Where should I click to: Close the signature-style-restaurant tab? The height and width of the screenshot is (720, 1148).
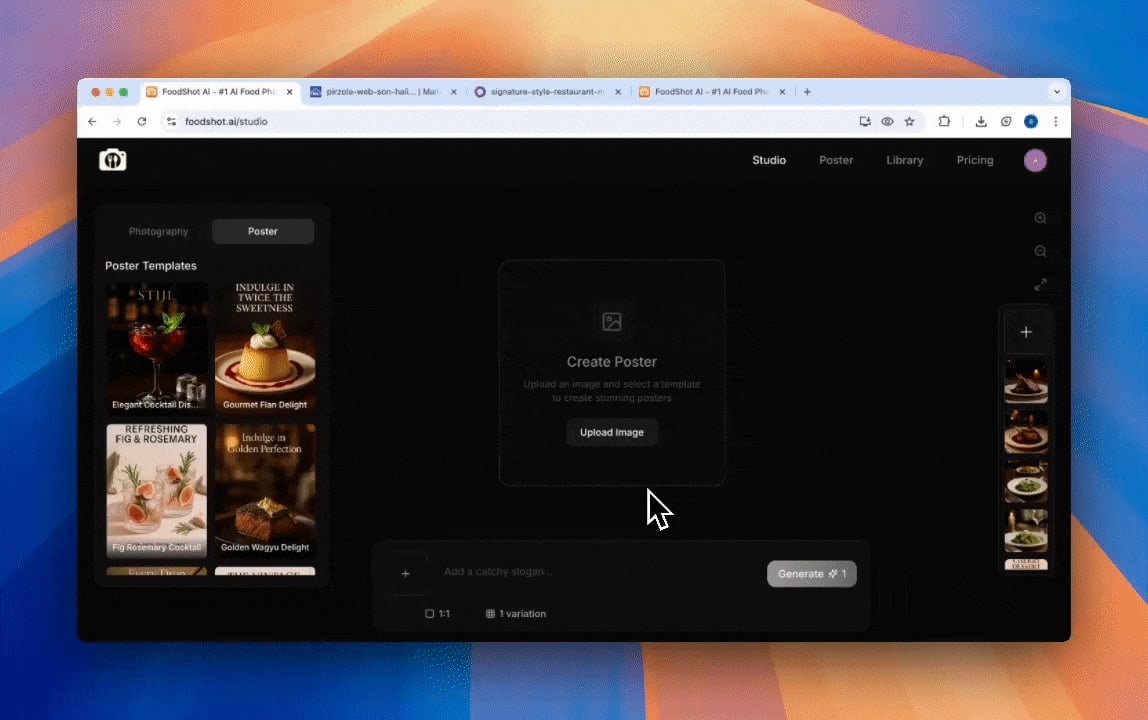[x=618, y=92]
